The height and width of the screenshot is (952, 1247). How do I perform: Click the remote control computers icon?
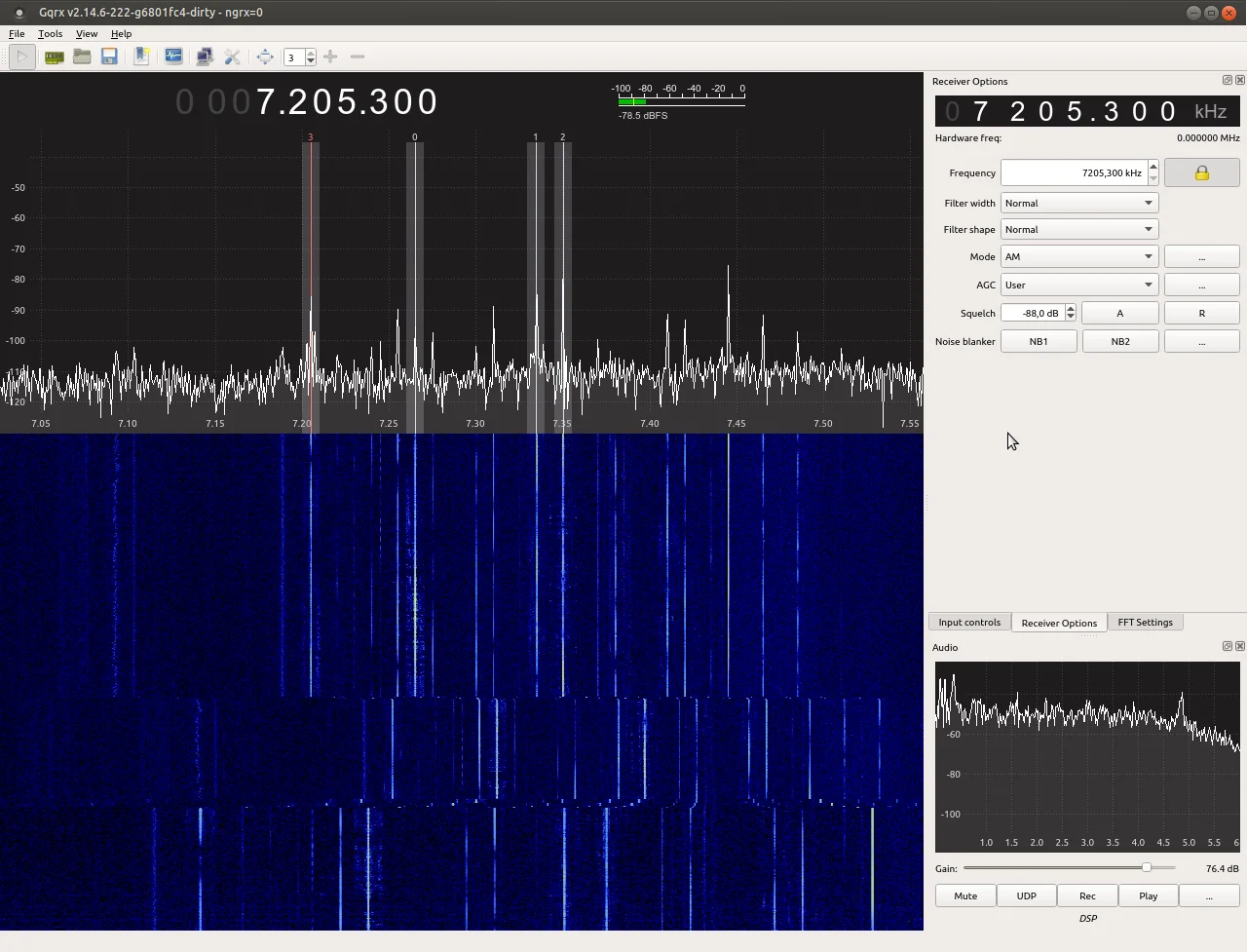click(205, 57)
